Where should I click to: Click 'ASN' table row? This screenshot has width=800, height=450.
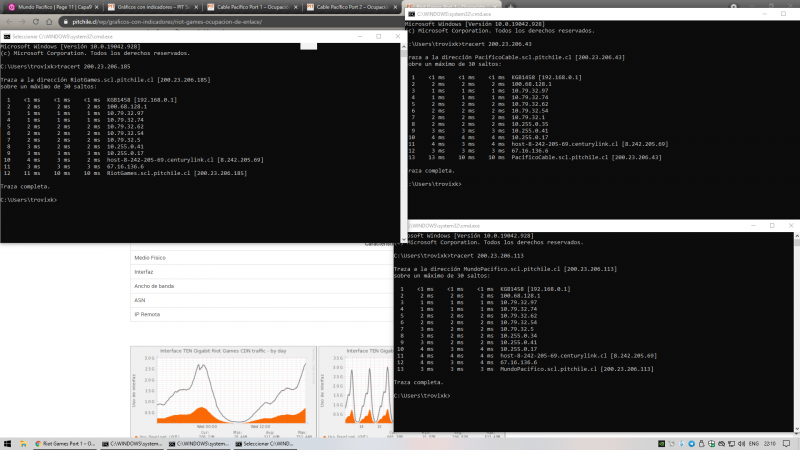[261, 300]
